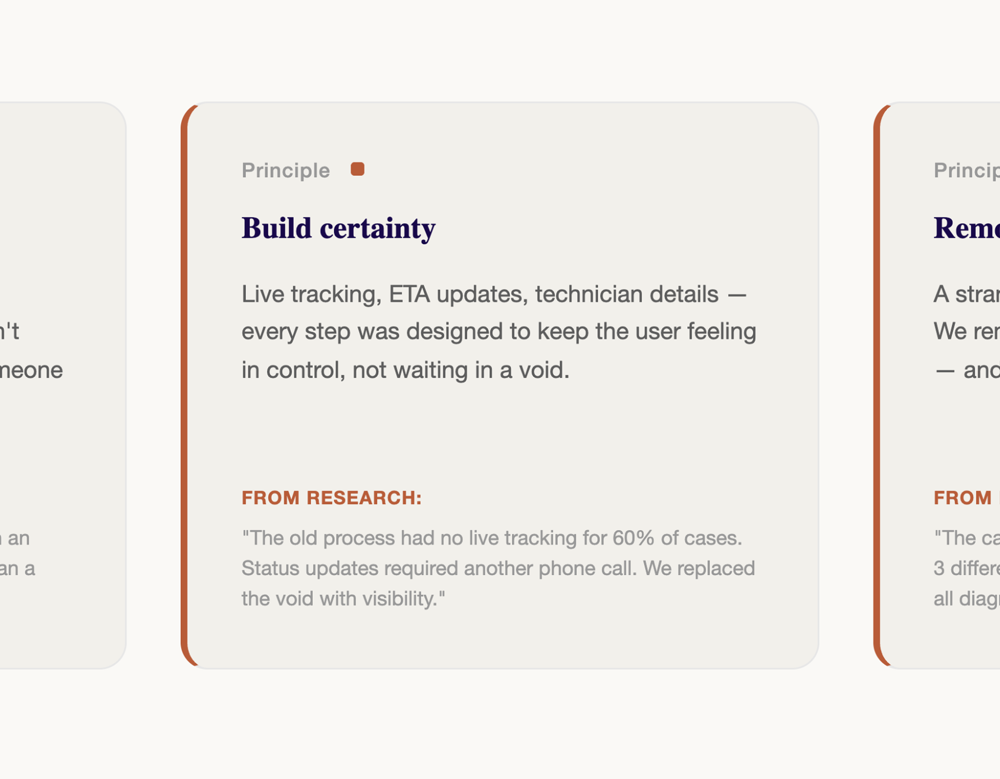Click the orange square icon beside Principle
The image size is (1000, 779).
point(358,169)
